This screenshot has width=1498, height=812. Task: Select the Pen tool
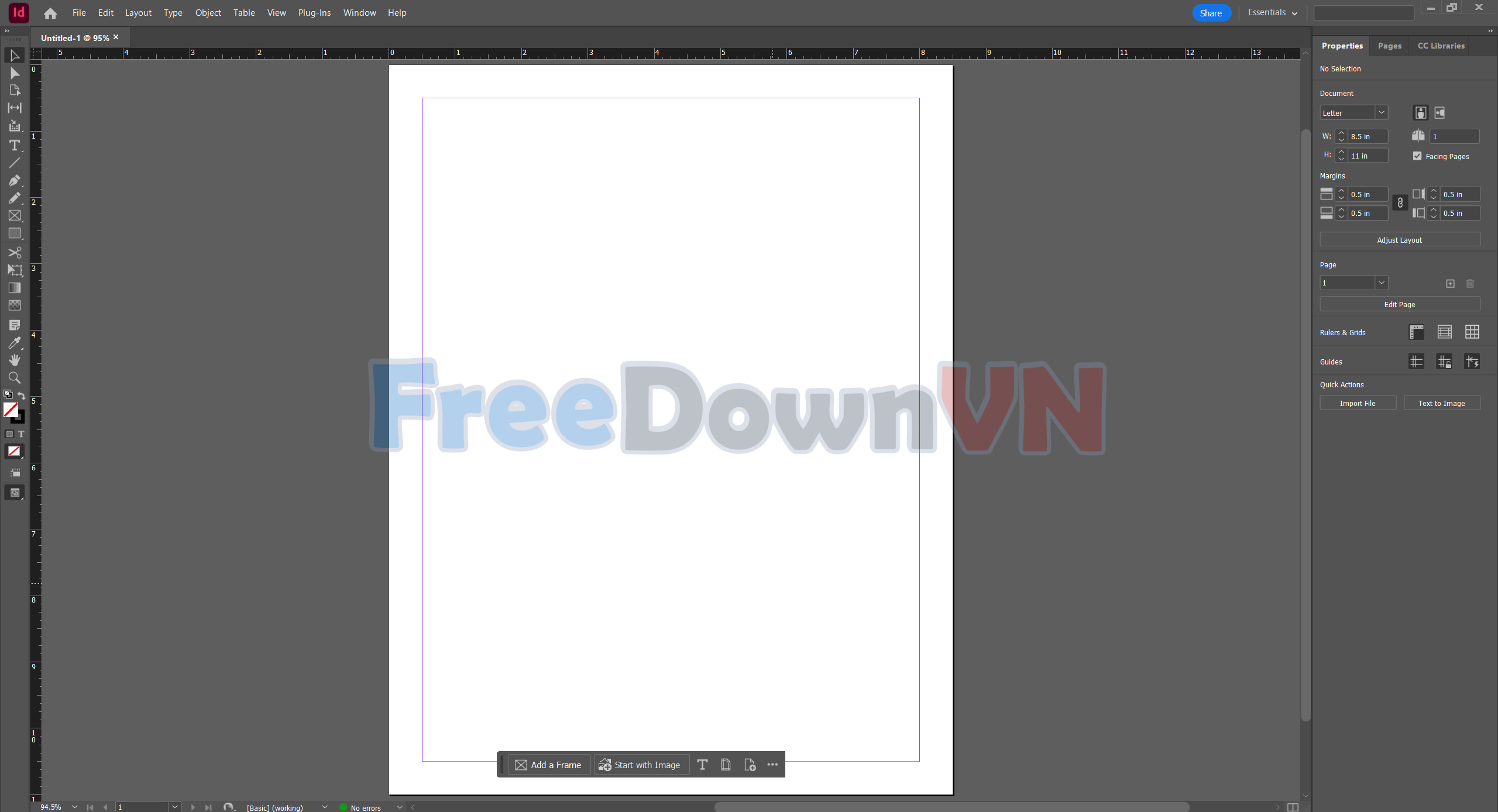[15, 181]
